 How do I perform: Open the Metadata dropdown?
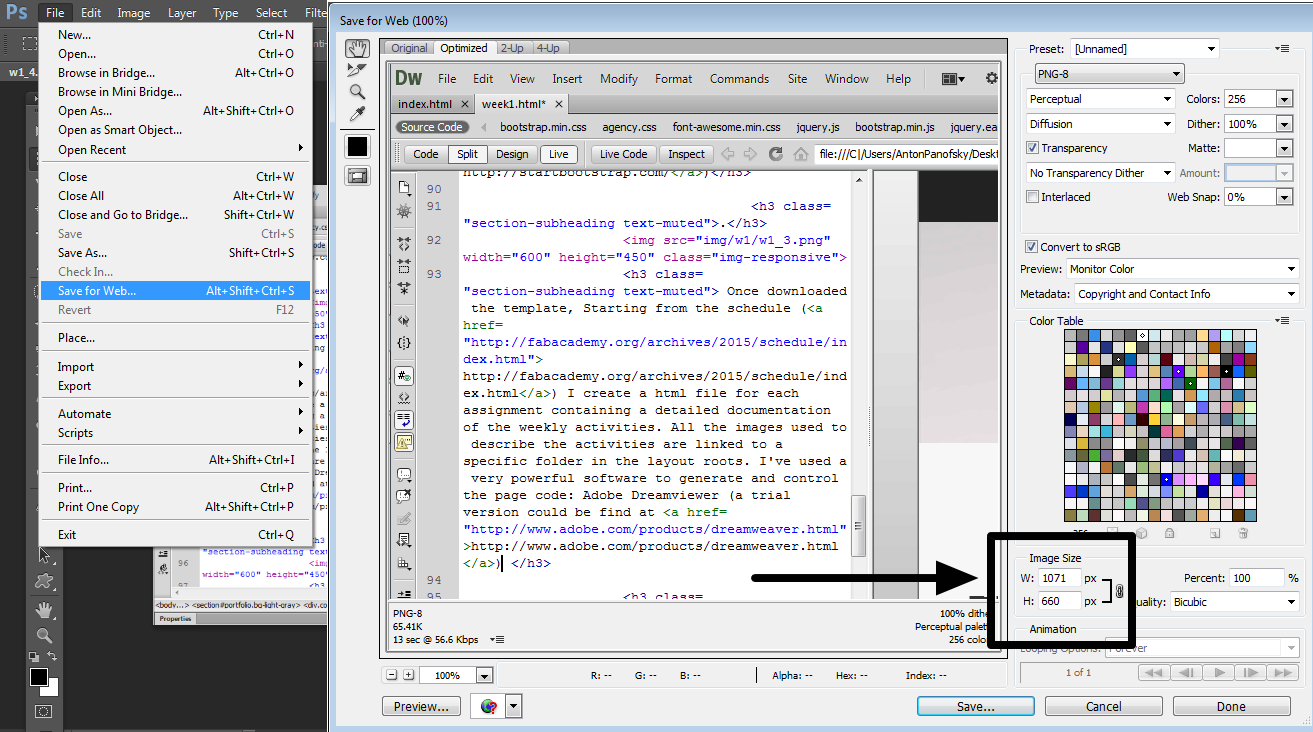1187,294
